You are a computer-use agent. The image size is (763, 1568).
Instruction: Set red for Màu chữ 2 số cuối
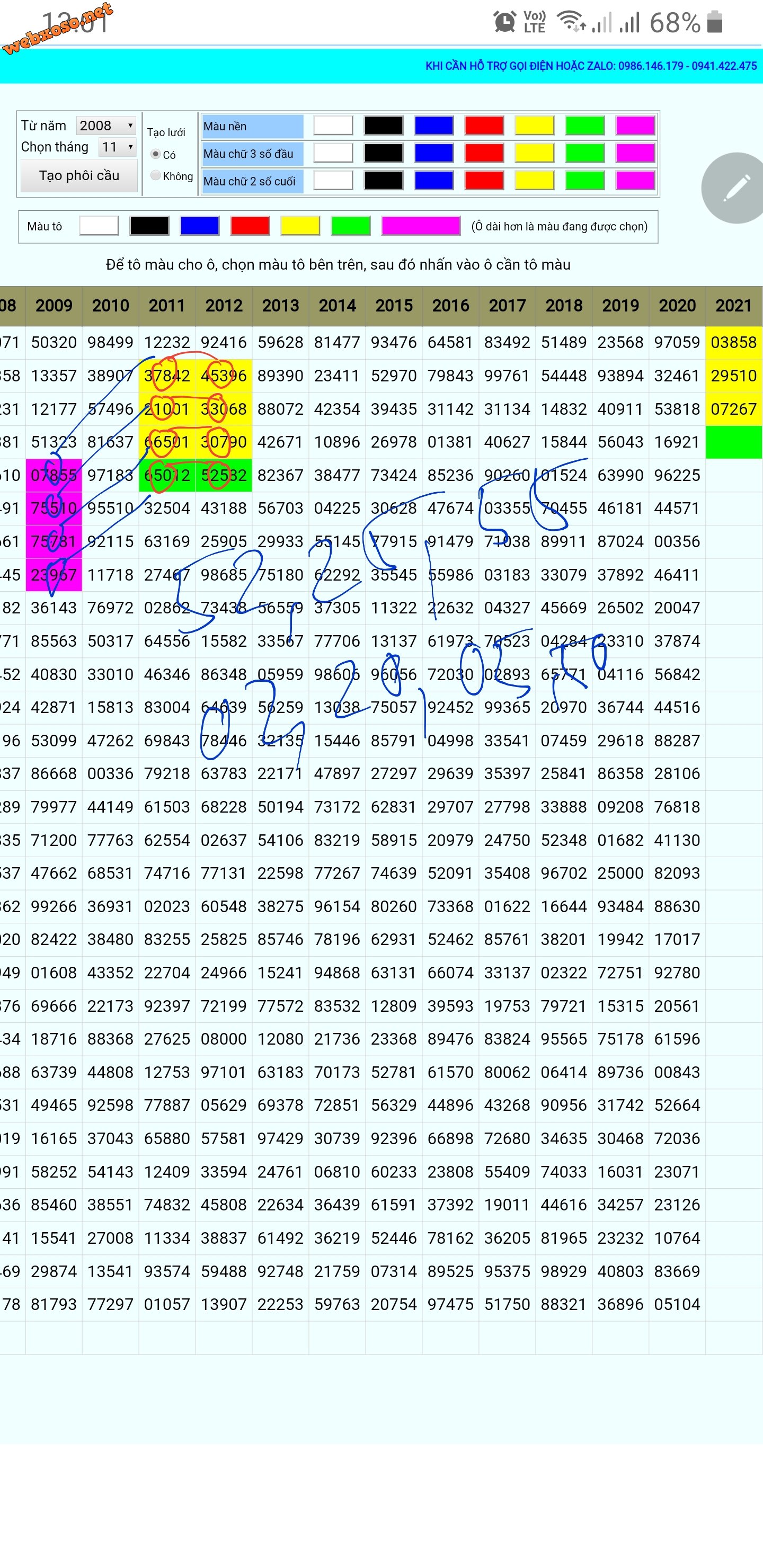coord(484,181)
